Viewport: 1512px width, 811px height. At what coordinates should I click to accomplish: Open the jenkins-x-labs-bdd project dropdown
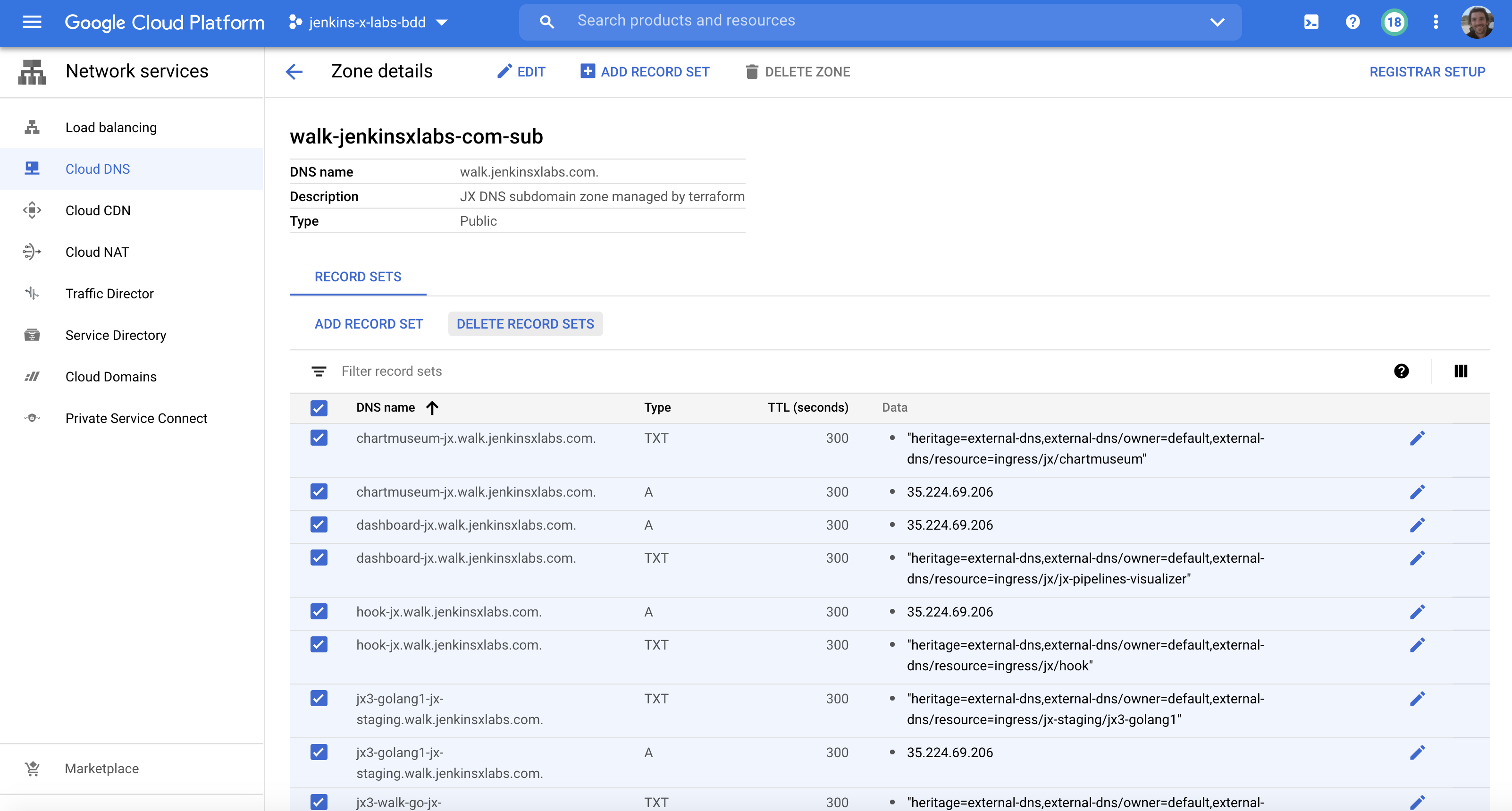pos(369,22)
